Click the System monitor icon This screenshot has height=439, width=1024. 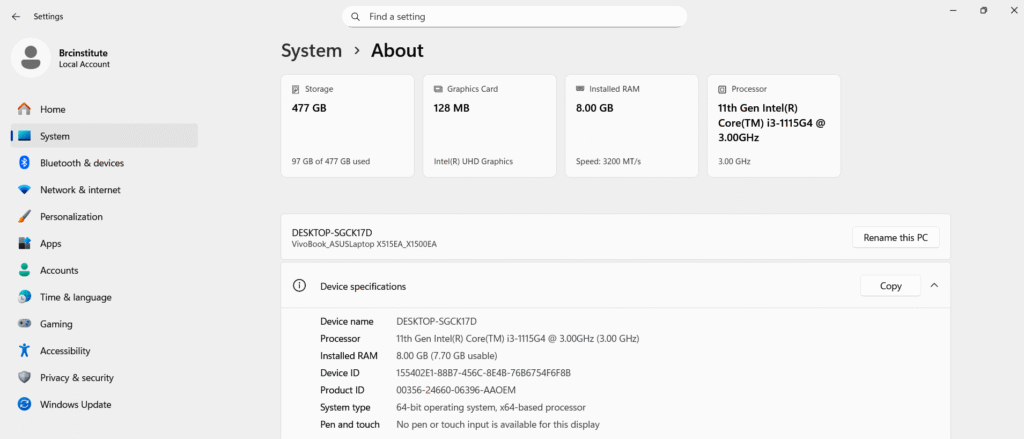pos(24,136)
